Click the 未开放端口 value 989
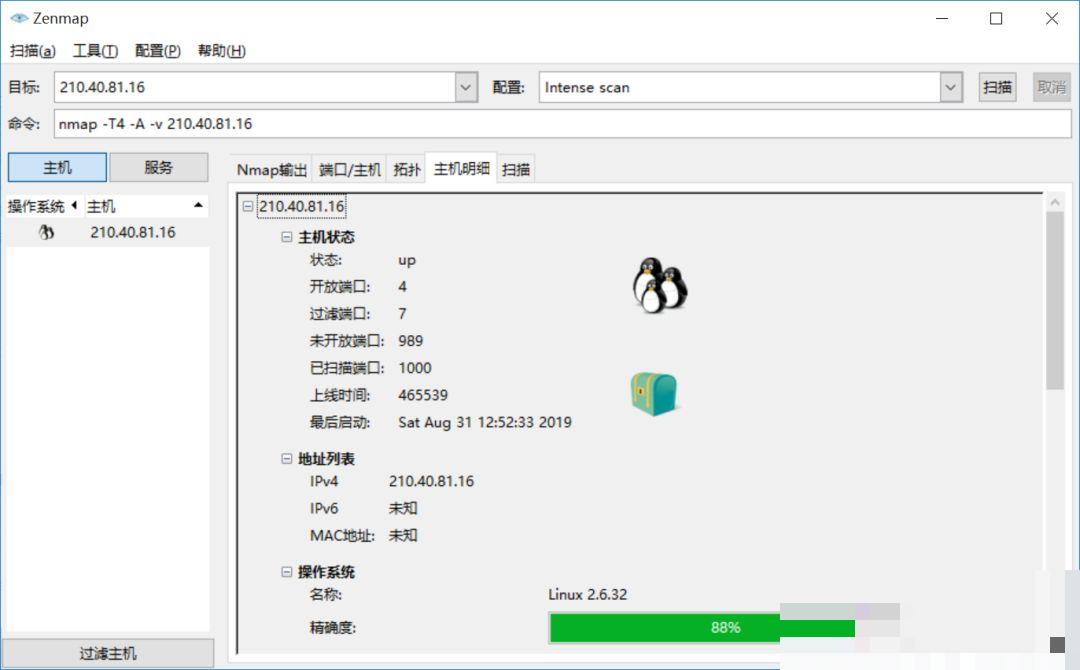 click(x=411, y=341)
